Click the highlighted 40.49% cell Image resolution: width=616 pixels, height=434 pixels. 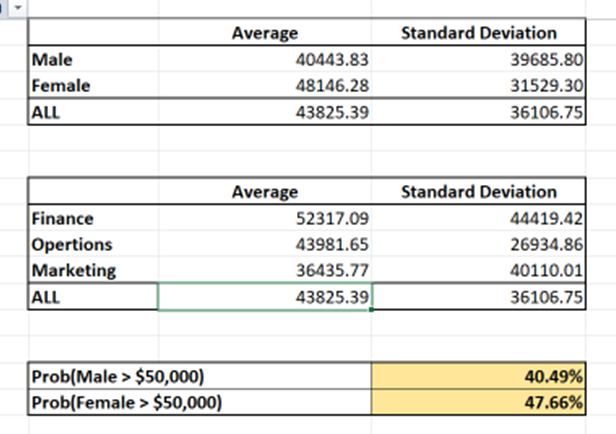click(478, 376)
